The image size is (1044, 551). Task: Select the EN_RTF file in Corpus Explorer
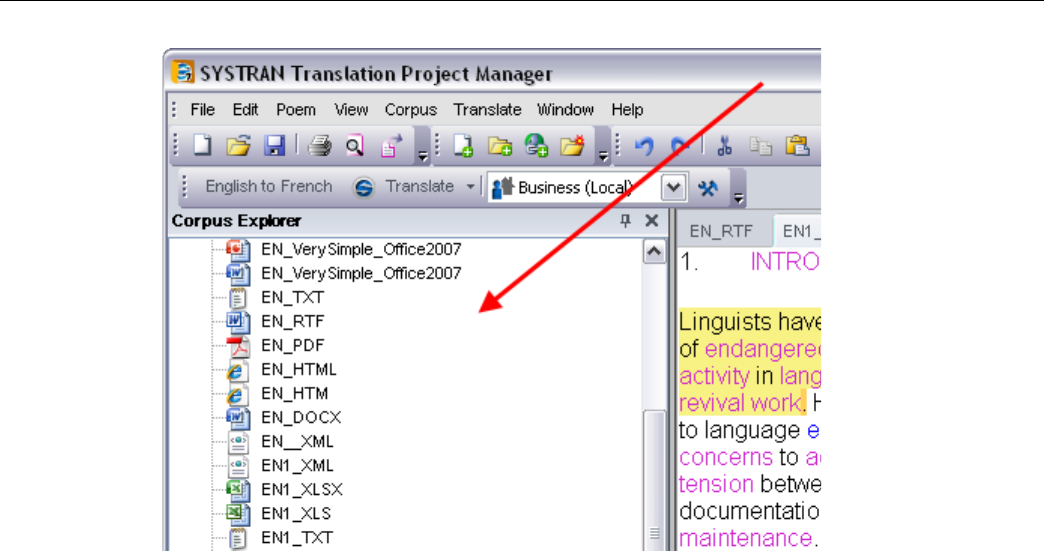pyautogui.click(x=292, y=321)
